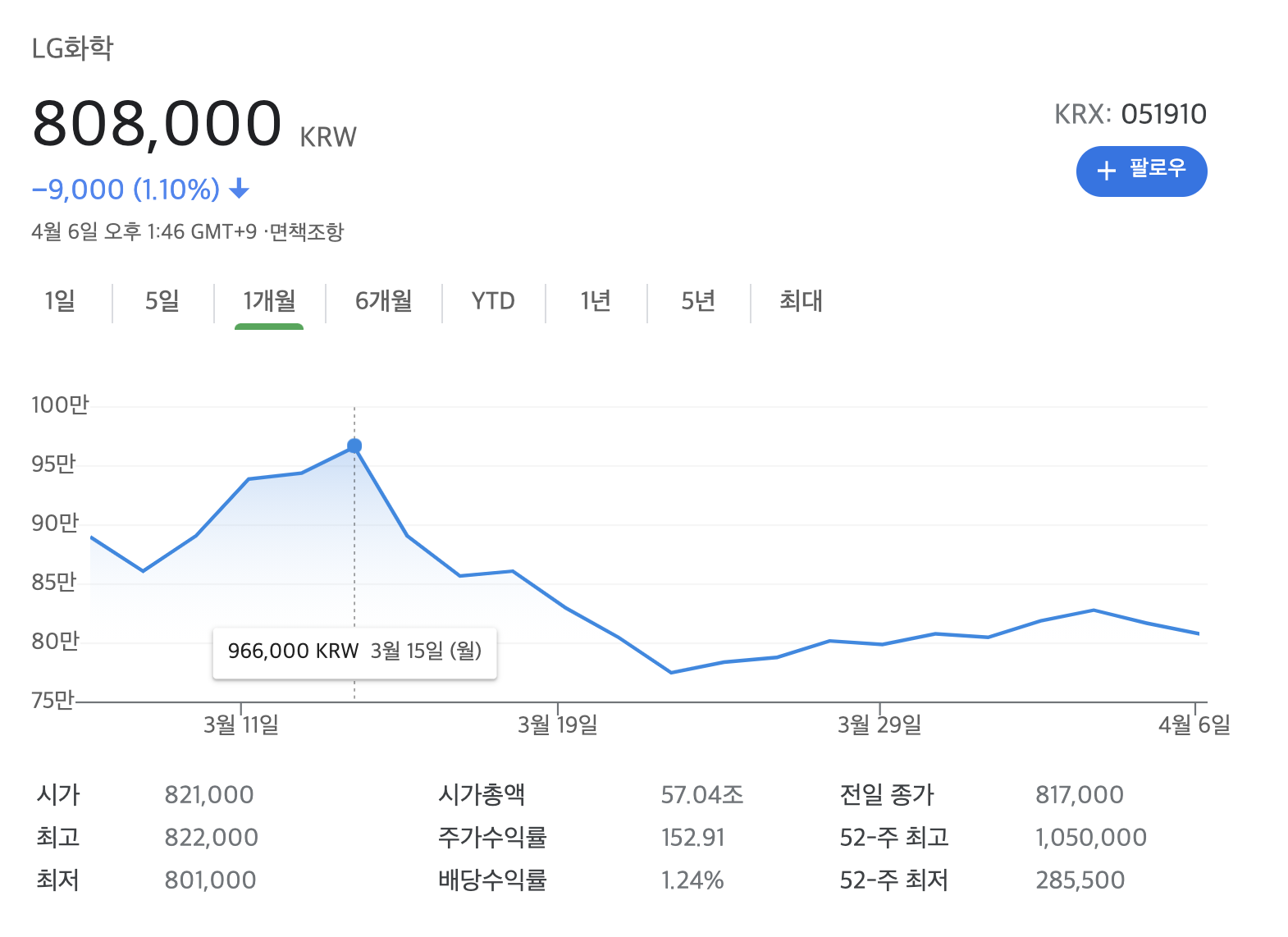Click the 52-주 최고 label
The image size is (1288, 937).
894,837
